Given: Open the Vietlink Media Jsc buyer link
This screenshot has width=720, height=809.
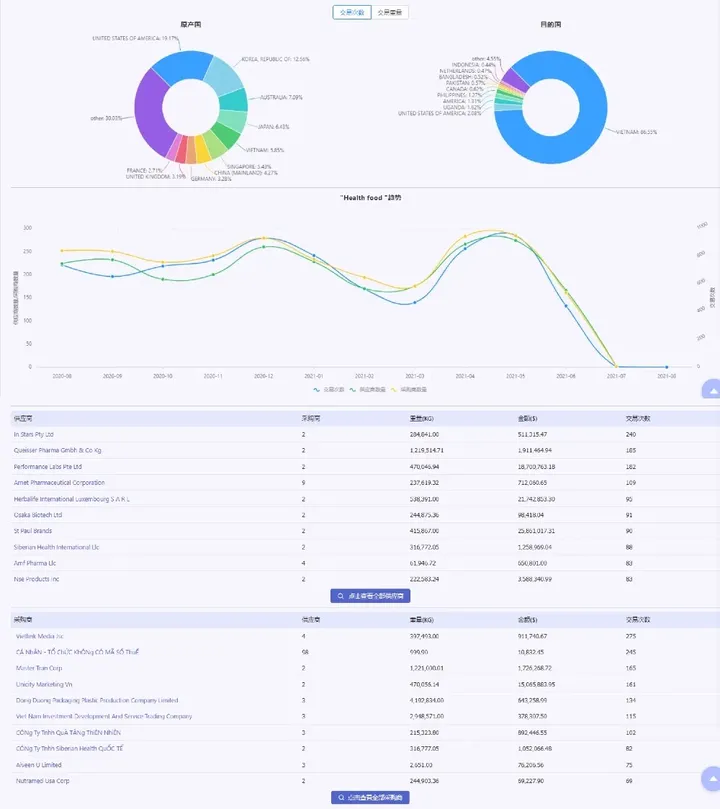Looking at the screenshot, I should point(39,636).
